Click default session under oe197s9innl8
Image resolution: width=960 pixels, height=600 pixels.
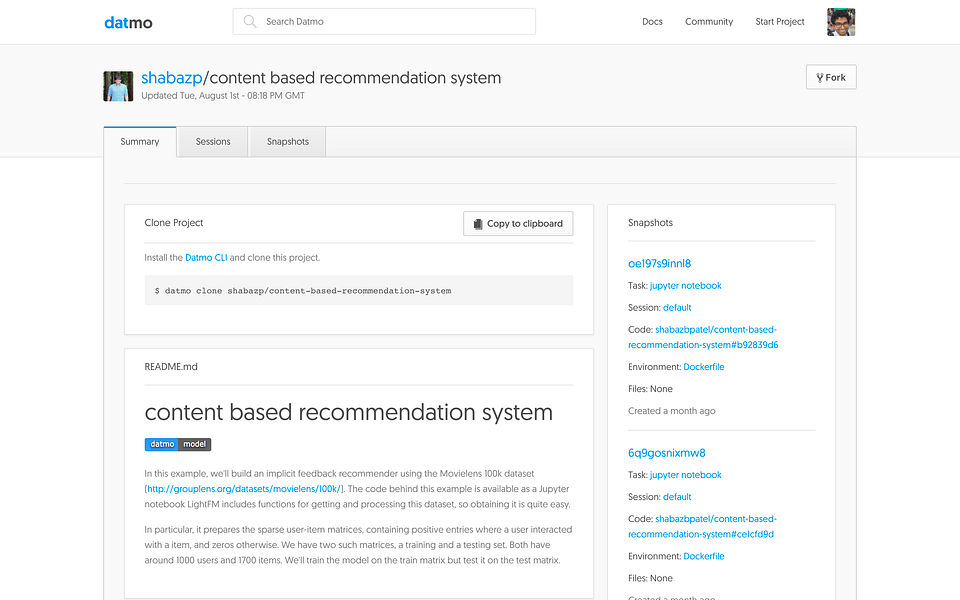(677, 307)
